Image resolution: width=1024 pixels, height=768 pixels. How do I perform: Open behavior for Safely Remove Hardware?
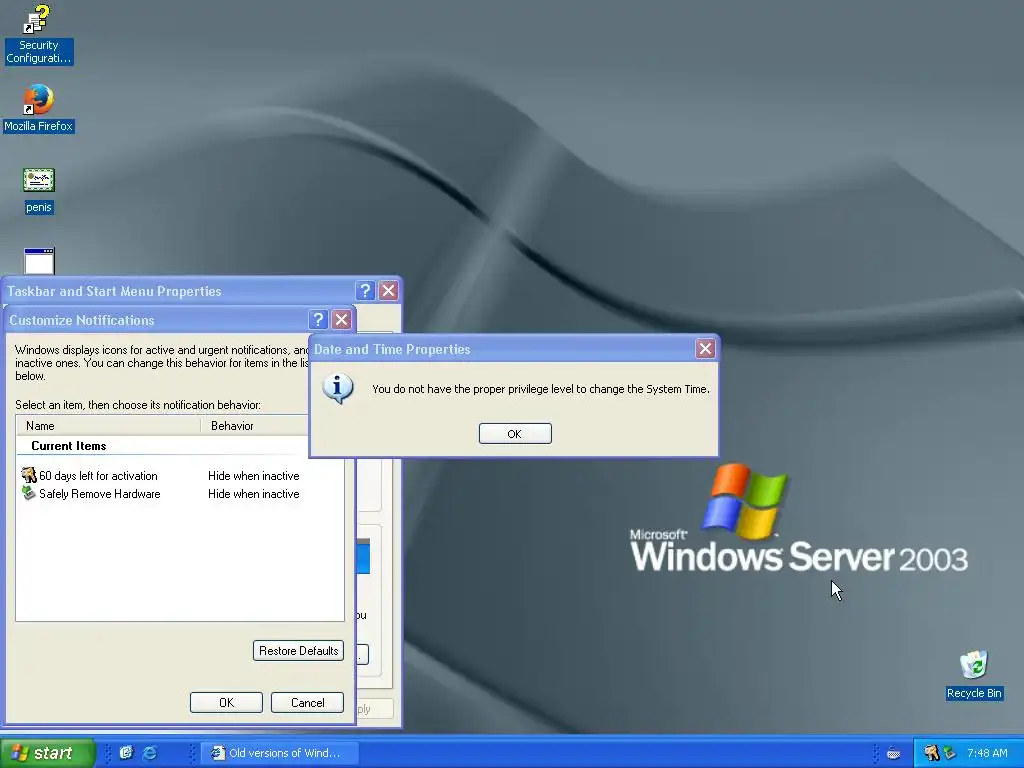click(x=253, y=494)
